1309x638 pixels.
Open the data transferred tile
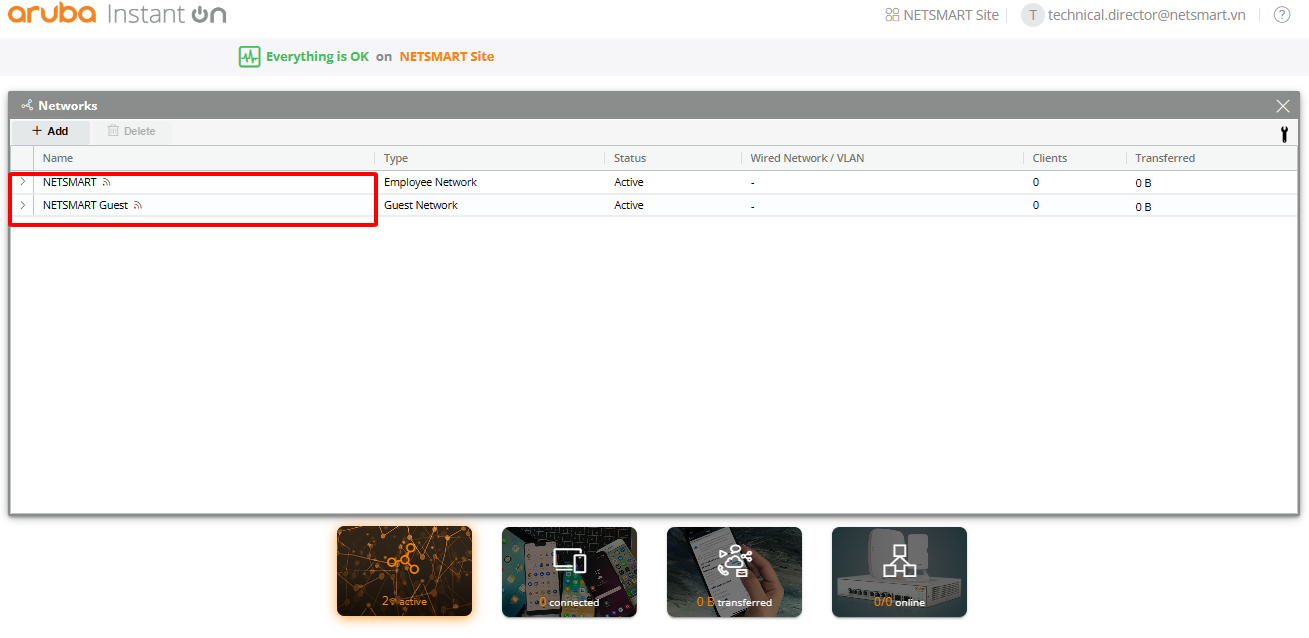click(x=734, y=572)
